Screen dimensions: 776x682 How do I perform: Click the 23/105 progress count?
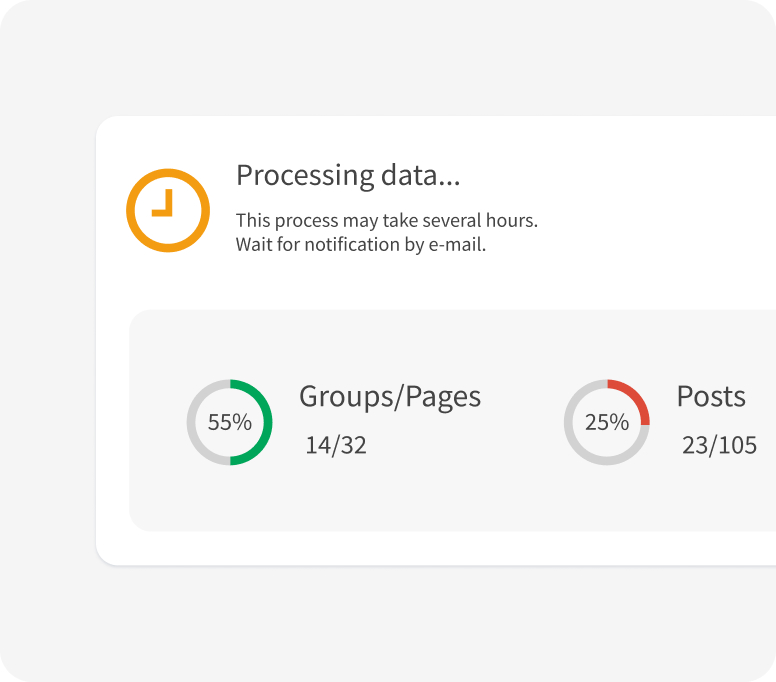719,445
